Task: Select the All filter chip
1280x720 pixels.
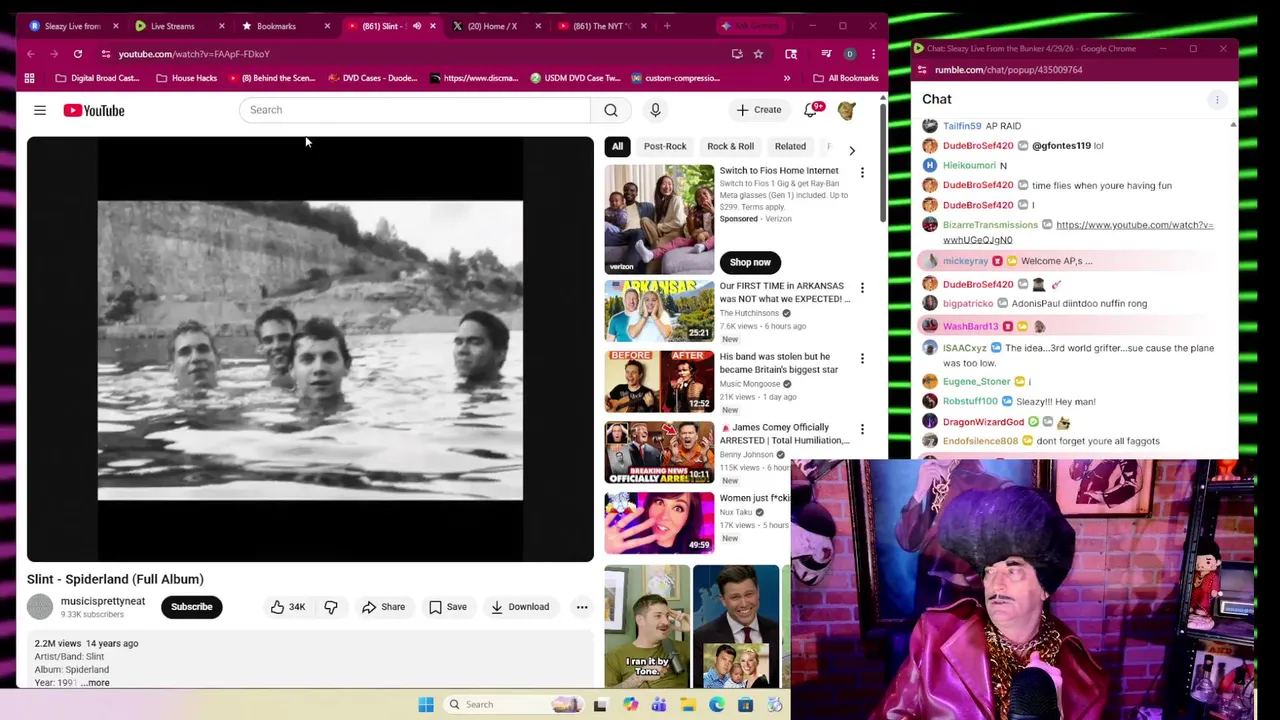Action: tap(617, 147)
